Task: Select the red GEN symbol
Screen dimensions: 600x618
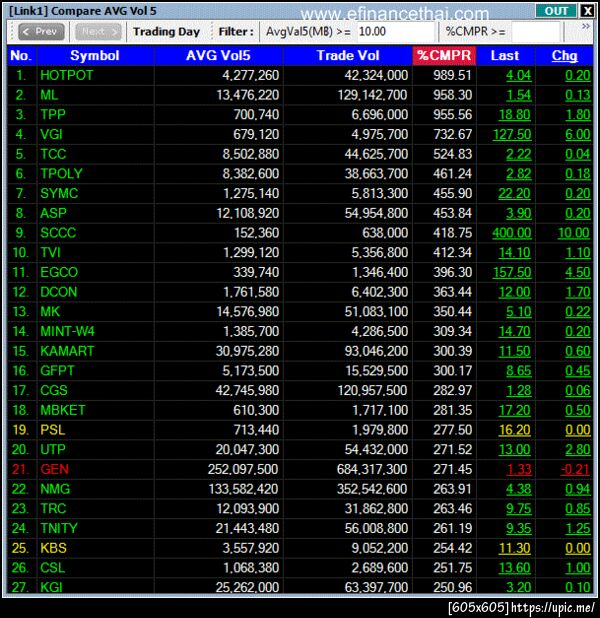Action: pyautogui.click(x=54, y=469)
